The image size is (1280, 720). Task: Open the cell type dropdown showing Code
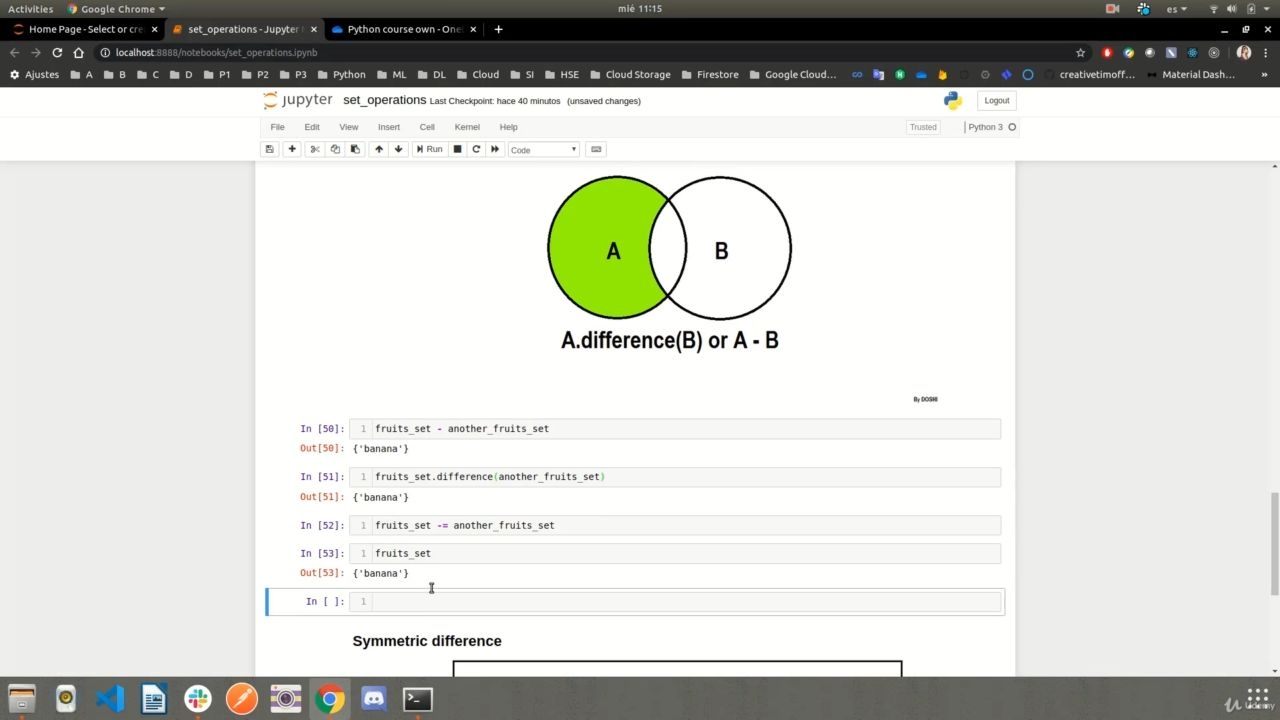543,150
